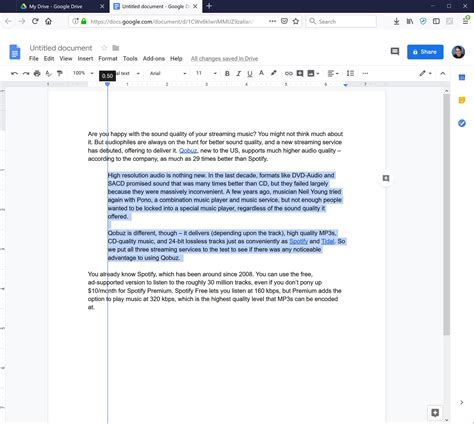Click the Redo icon in toolbar
474x424 pixels.
point(26,74)
